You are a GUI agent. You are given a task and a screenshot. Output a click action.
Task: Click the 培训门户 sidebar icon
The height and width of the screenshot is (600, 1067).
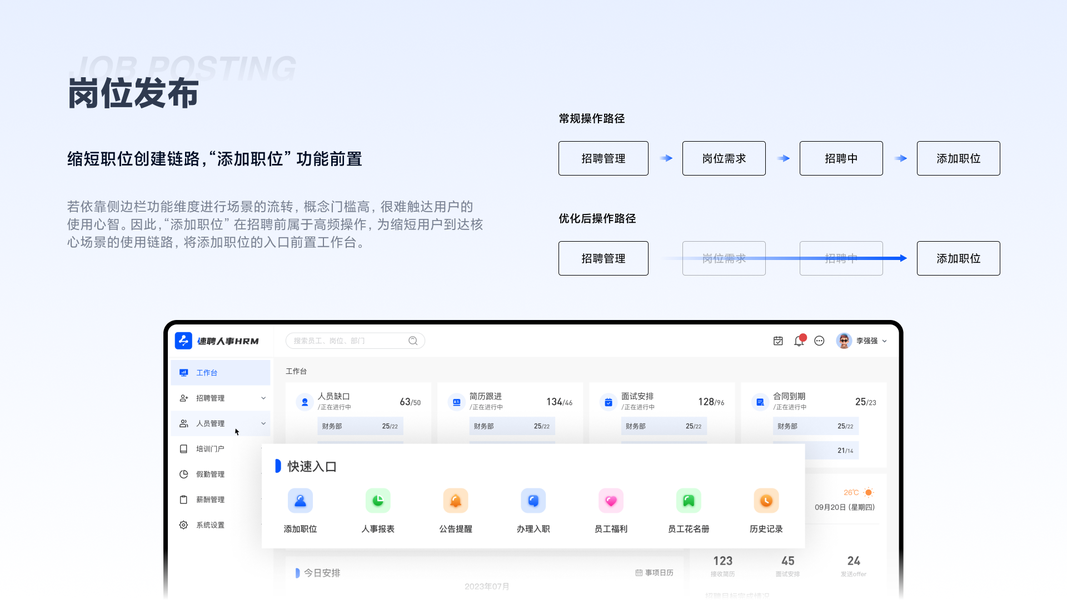[x=184, y=449]
